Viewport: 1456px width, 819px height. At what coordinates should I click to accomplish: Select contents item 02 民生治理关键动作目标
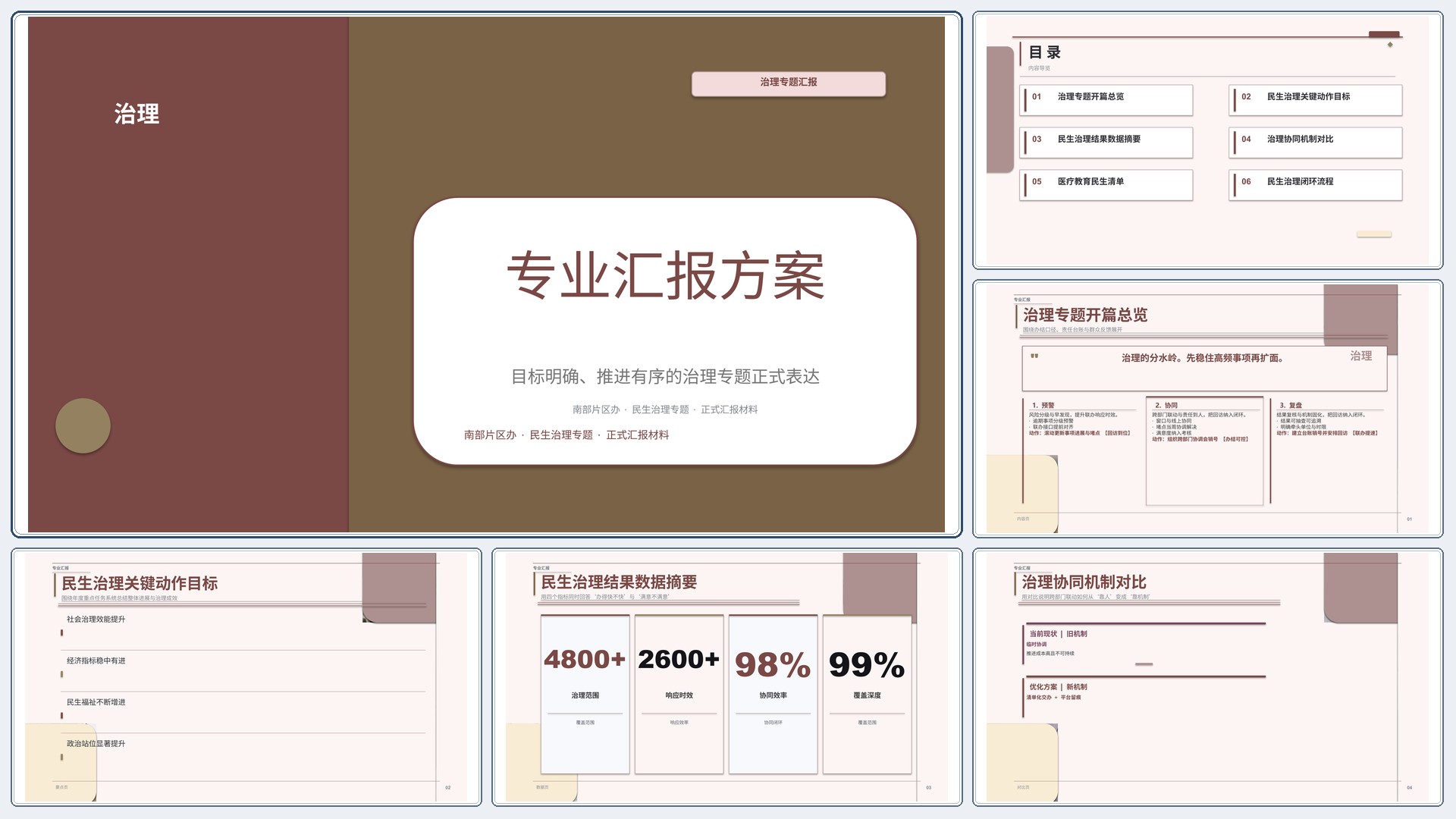(1316, 99)
